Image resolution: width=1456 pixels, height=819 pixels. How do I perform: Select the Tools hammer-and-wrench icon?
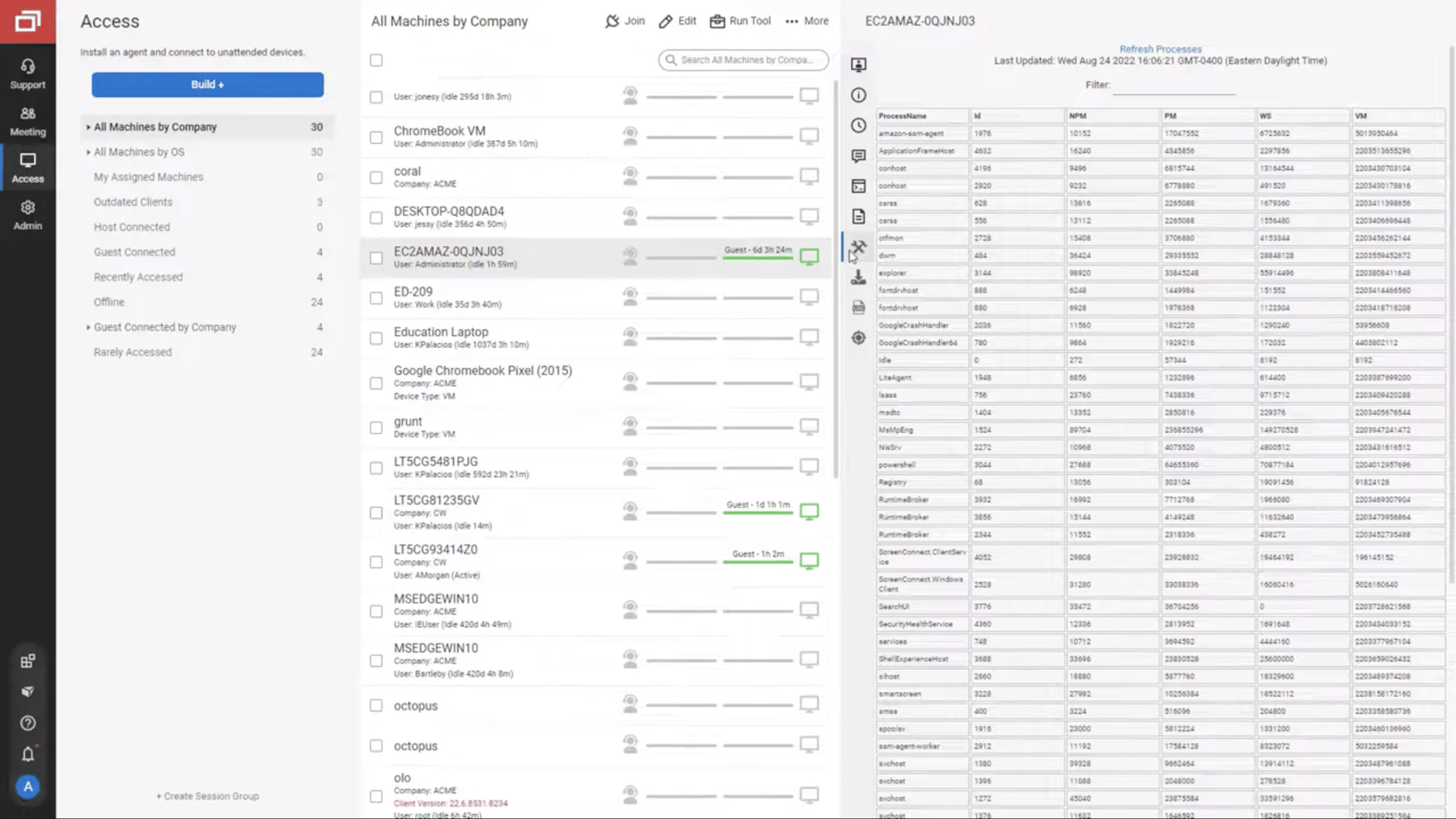(x=858, y=247)
